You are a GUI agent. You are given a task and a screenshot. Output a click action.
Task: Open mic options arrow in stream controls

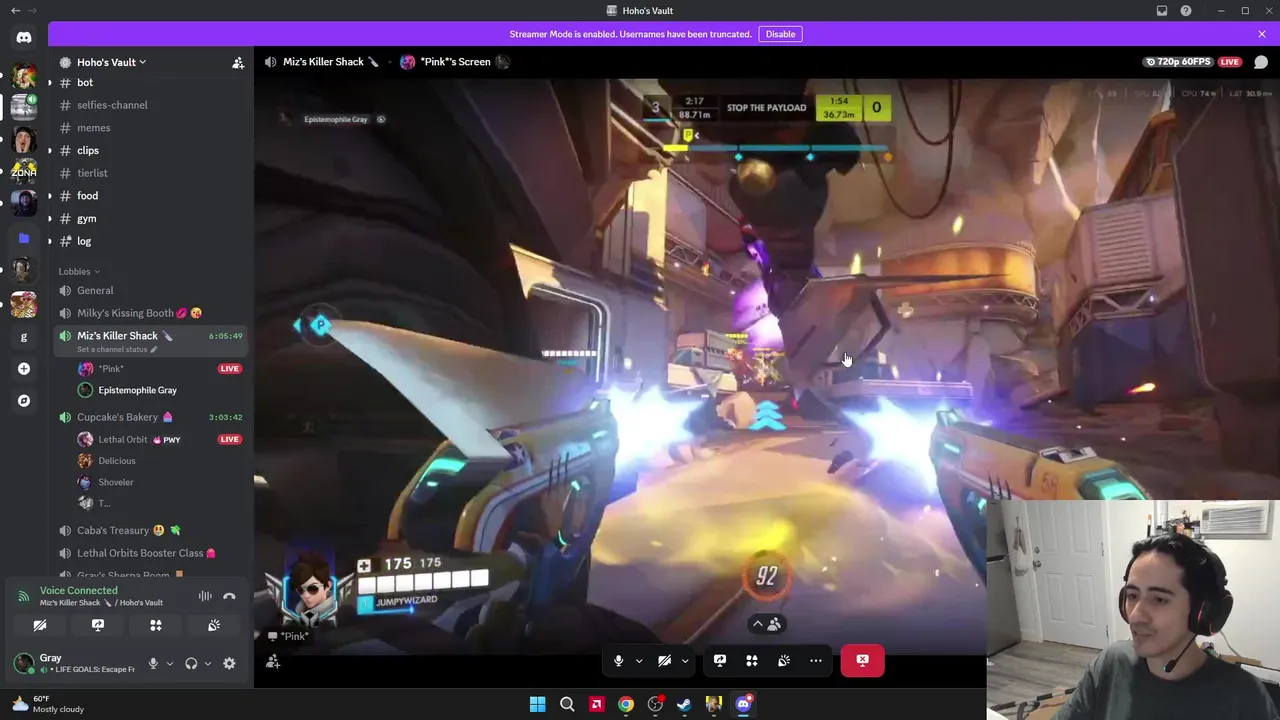[639, 660]
